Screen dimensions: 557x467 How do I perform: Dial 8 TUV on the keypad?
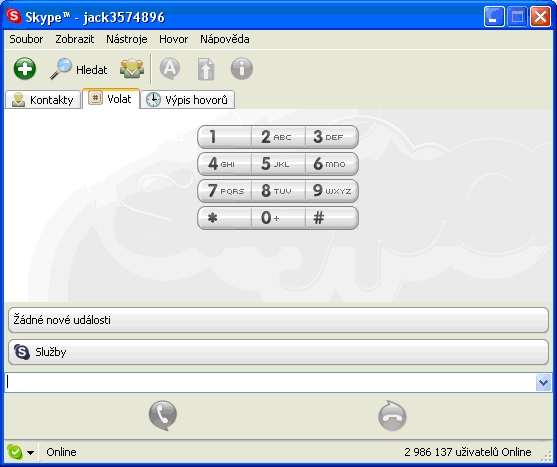point(278,191)
